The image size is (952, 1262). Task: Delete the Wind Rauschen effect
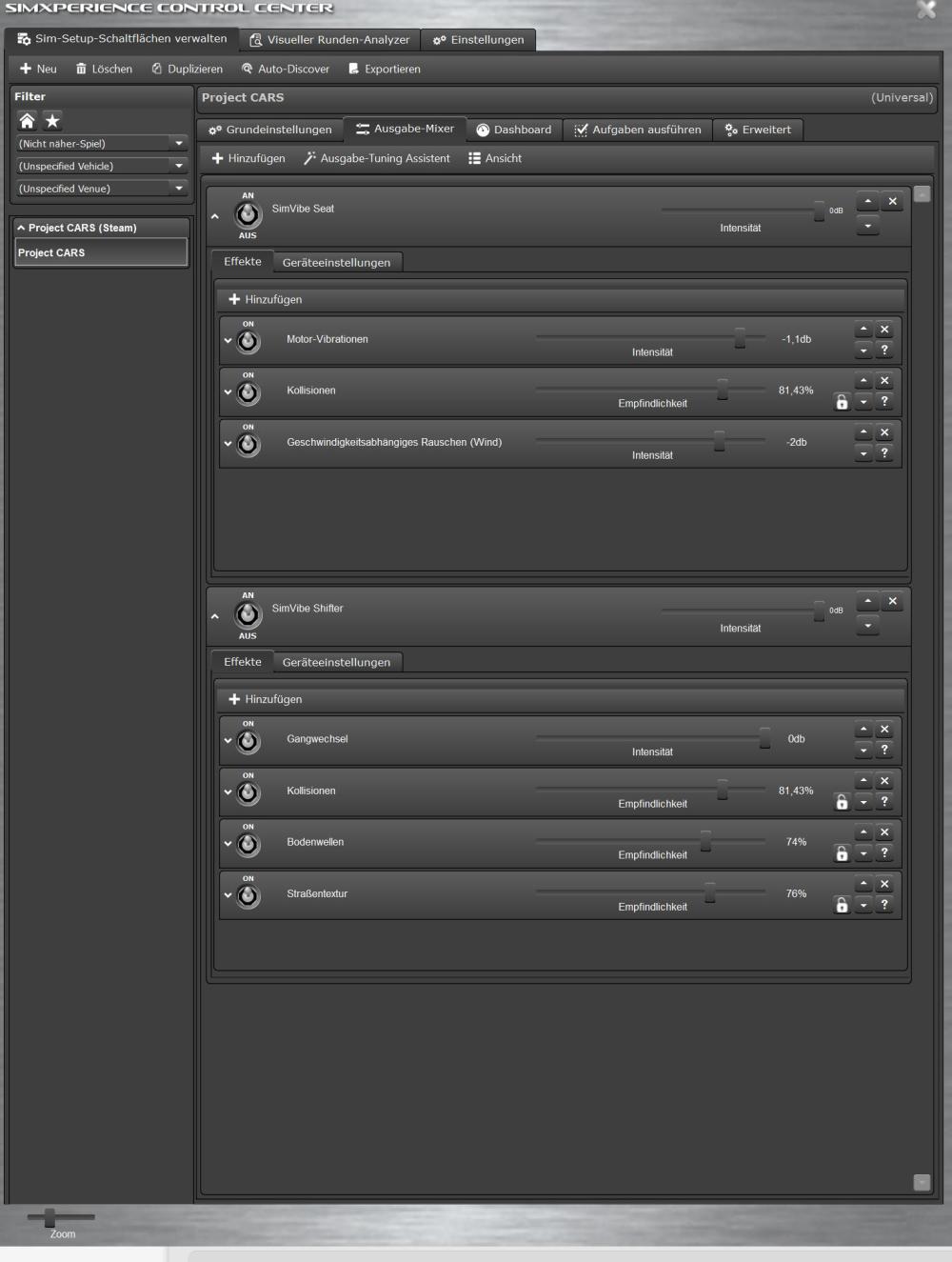click(884, 432)
